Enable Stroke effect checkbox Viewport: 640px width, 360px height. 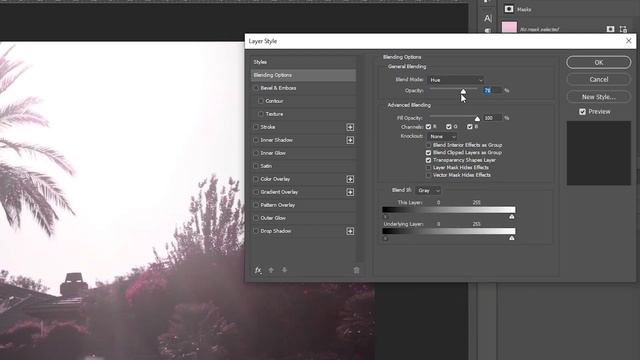[x=256, y=127]
